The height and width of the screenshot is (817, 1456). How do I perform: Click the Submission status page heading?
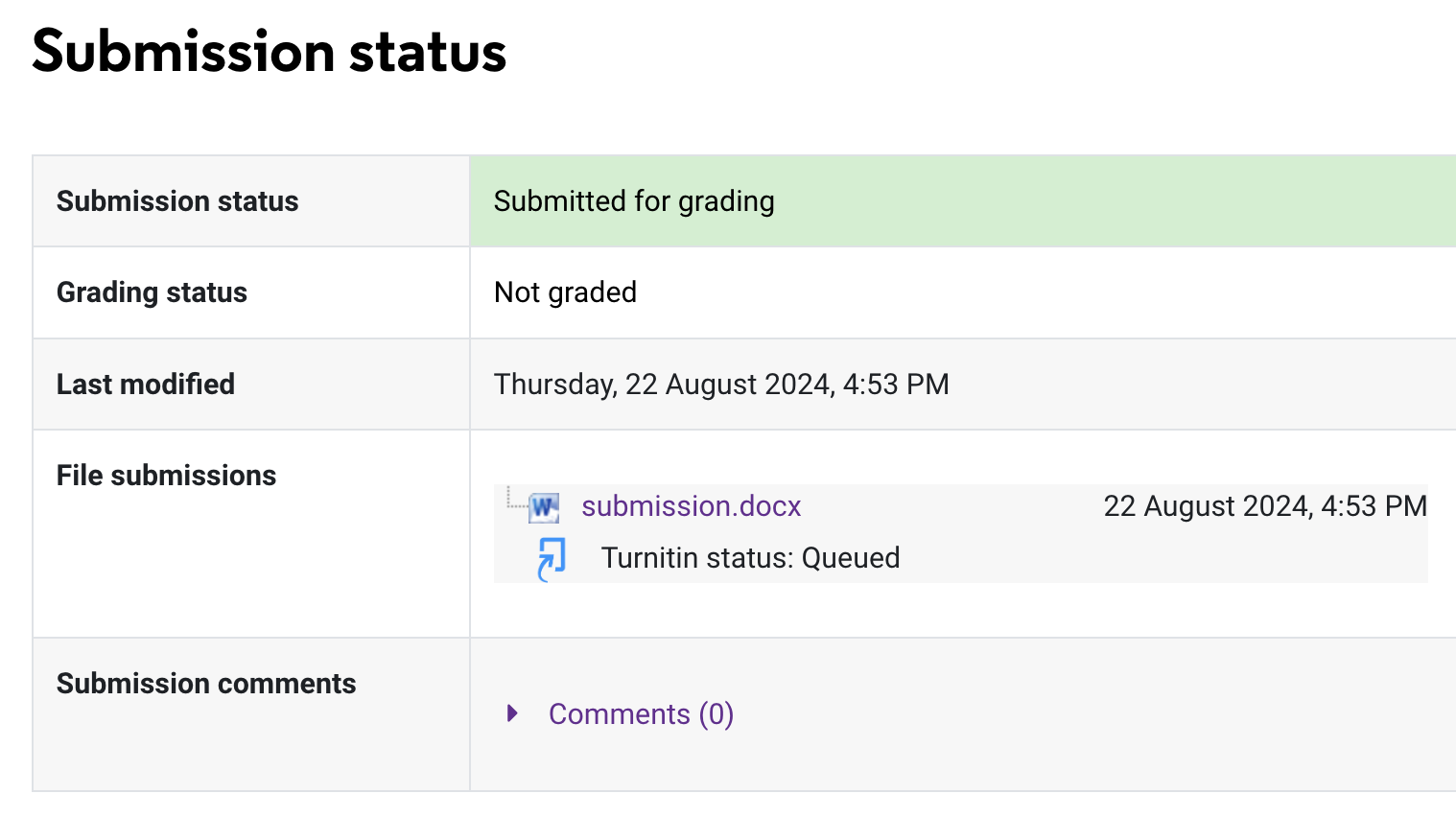pyautogui.click(x=270, y=51)
